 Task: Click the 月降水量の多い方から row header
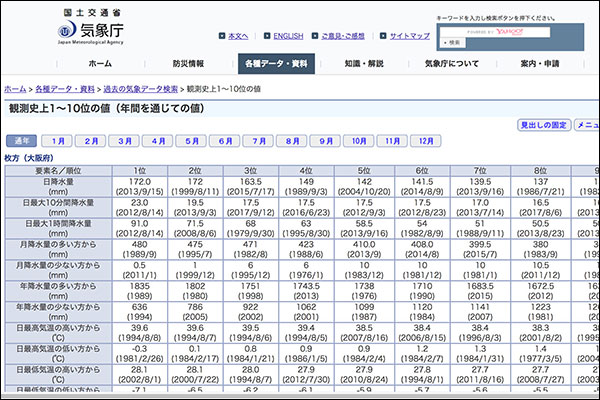coord(58,249)
